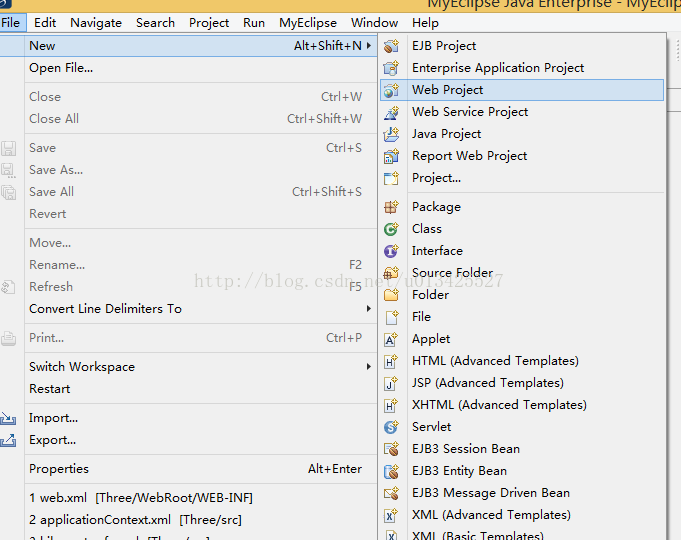The height and width of the screenshot is (540, 681).
Task: Select the Servlet icon
Action: tap(391, 427)
